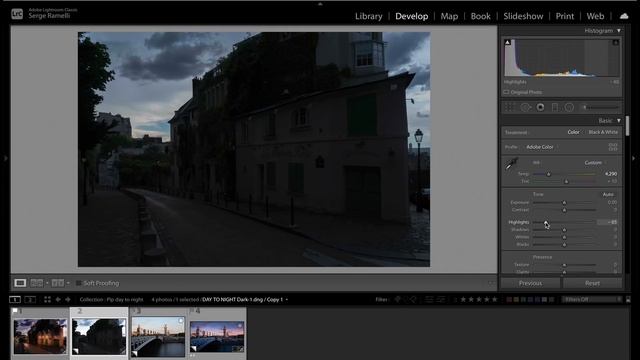The height and width of the screenshot is (360, 640).
Task: Filter by five-star rating
Action: pos(495,300)
